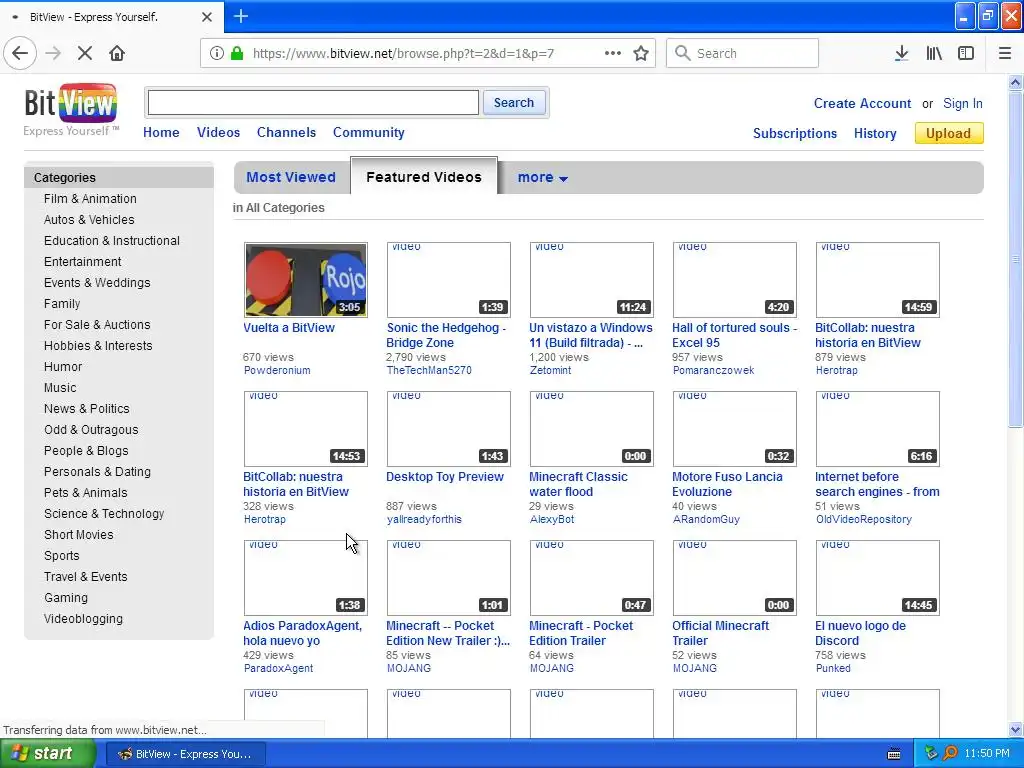The height and width of the screenshot is (768, 1024).
Task: Click the green padlock security icon
Action: coord(237,54)
